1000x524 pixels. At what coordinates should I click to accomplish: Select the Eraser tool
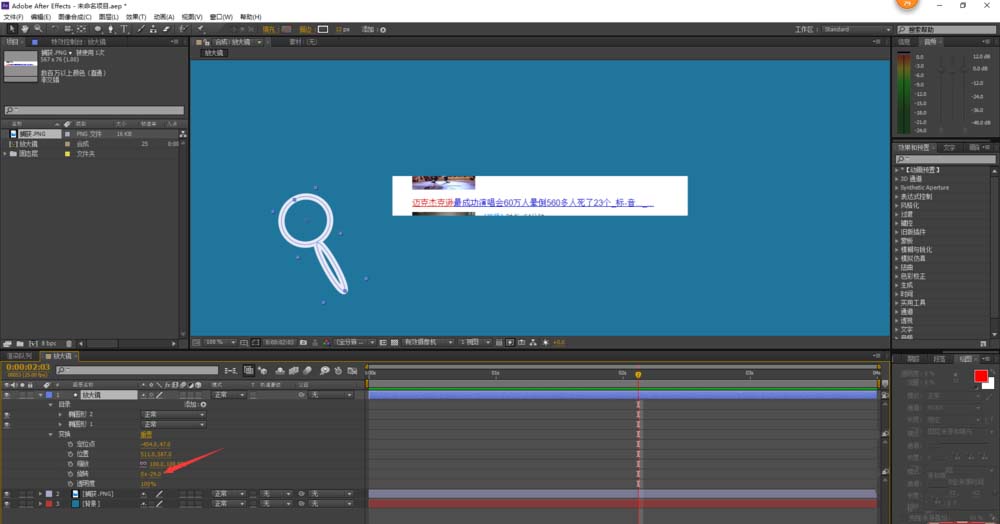[x=166, y=29]
